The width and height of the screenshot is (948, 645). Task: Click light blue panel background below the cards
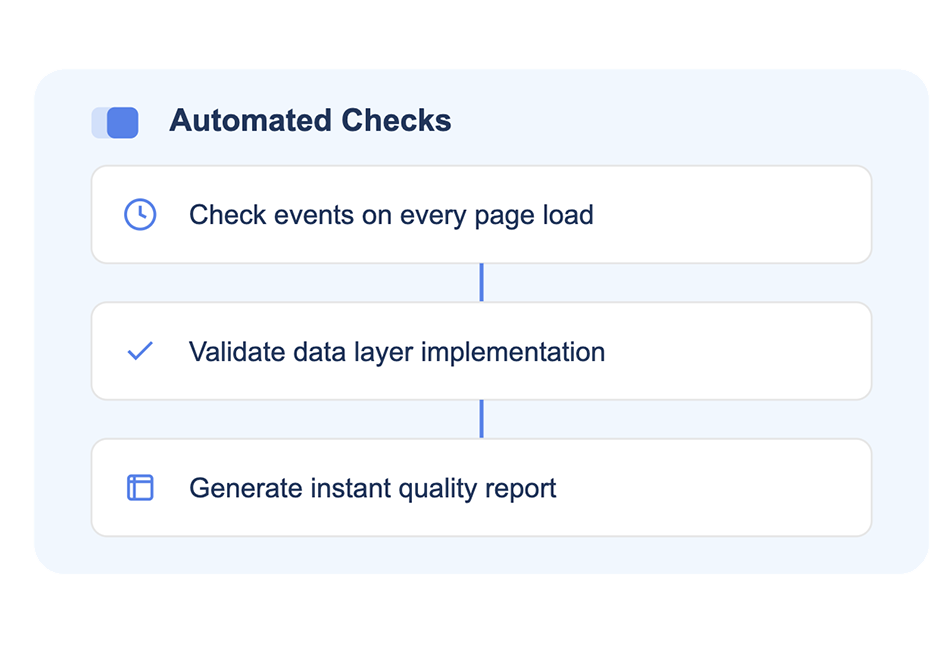[x=481, y=556]
